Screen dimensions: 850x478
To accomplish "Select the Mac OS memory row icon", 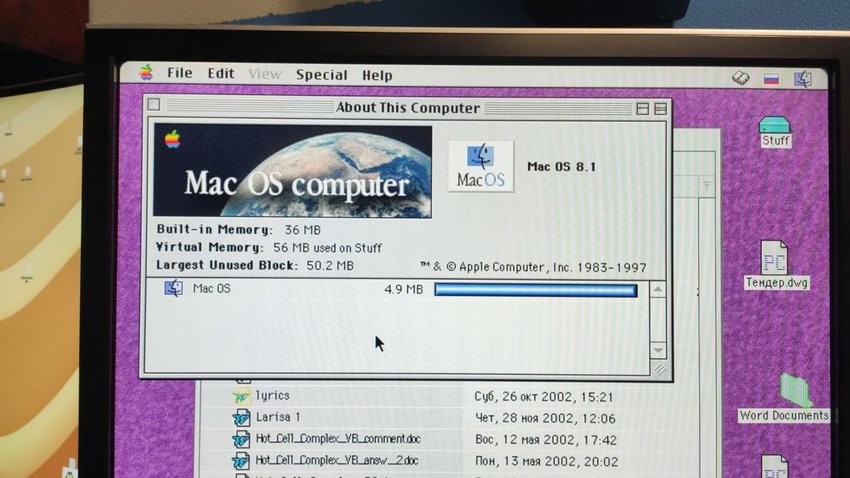I will pyautogui.click(x=173, y=288).
